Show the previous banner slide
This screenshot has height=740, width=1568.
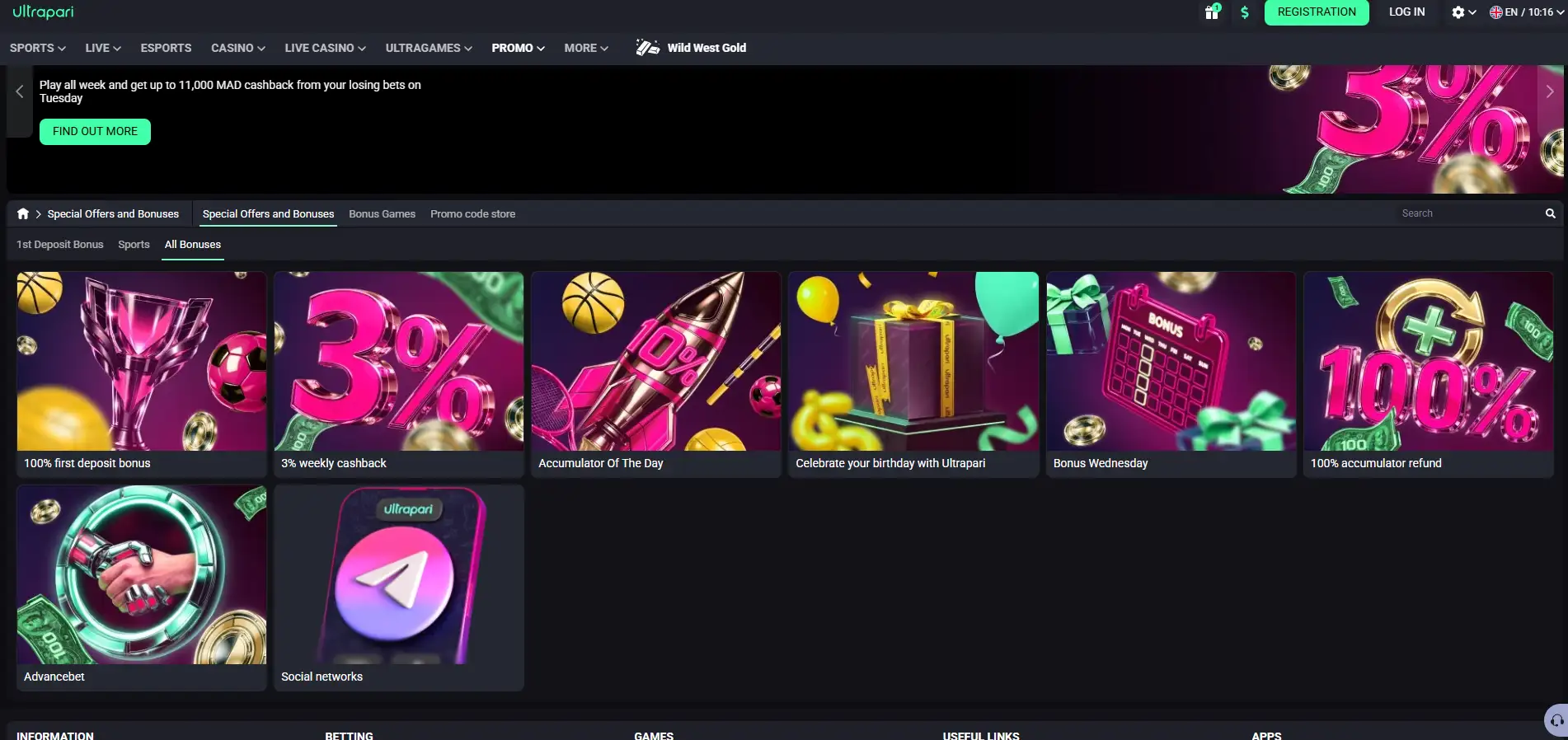pyautogui.click(x=19, y=92)
